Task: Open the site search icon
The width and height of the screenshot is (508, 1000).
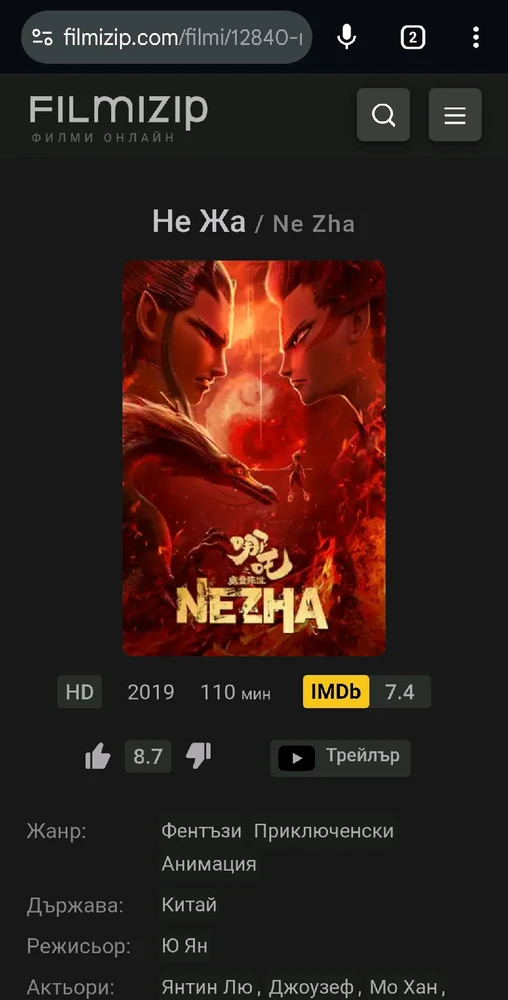Action: pos(383,115)
